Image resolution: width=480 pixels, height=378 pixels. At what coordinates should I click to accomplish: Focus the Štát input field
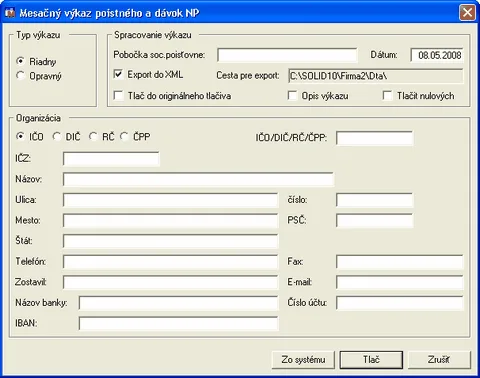click(x=170, y=241)
